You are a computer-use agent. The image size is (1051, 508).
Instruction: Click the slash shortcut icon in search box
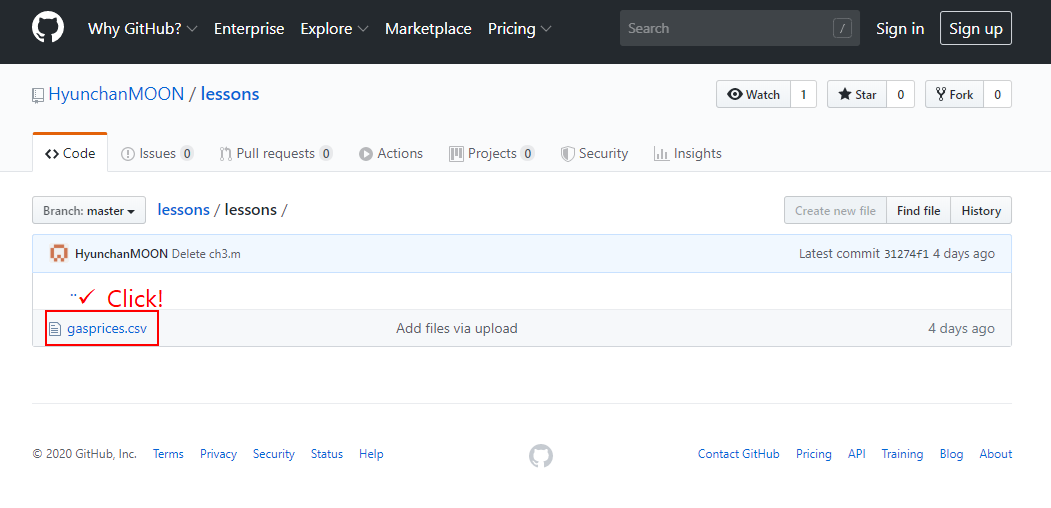pos(842,28)
